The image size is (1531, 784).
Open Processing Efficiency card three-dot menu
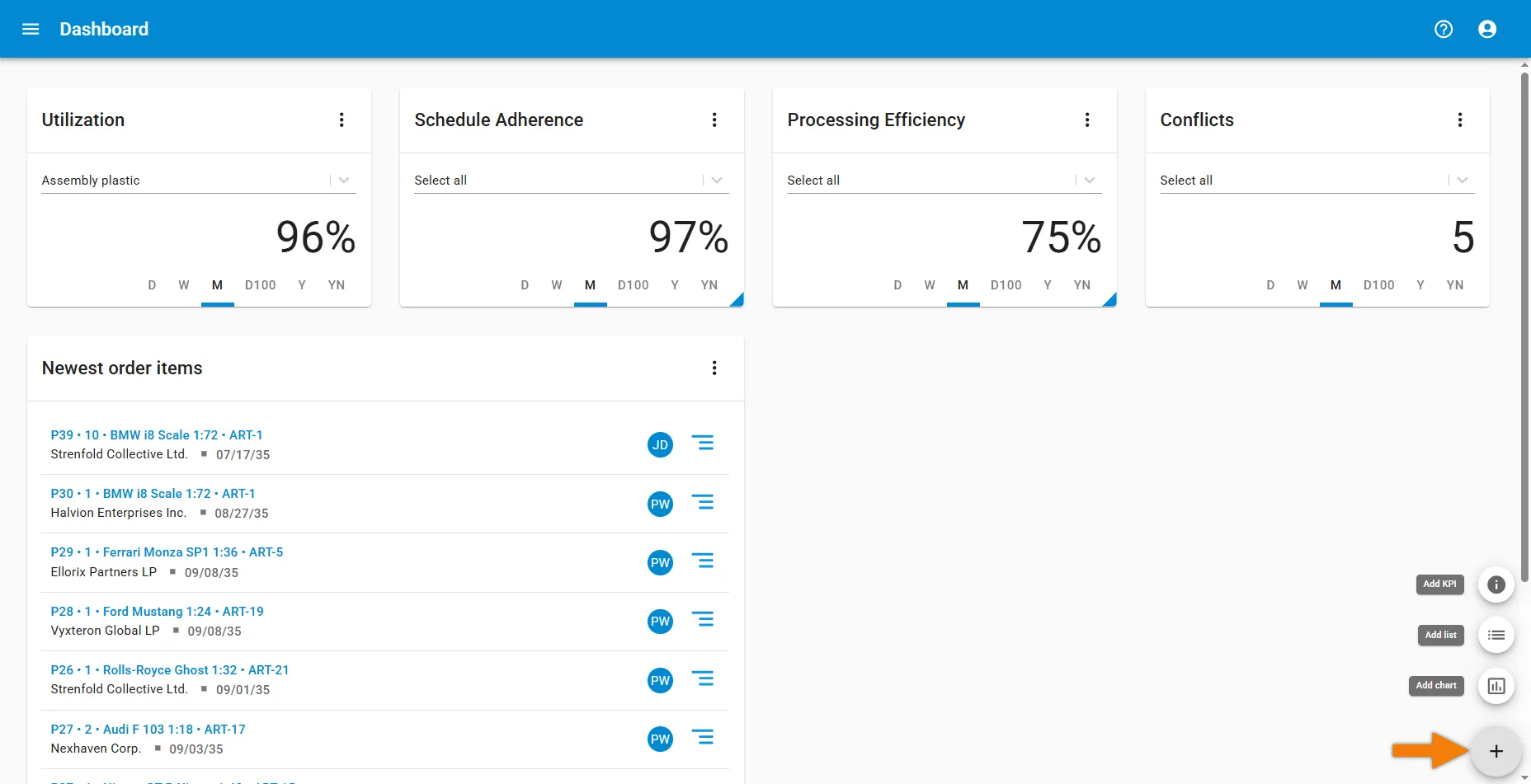[1087, 120]
